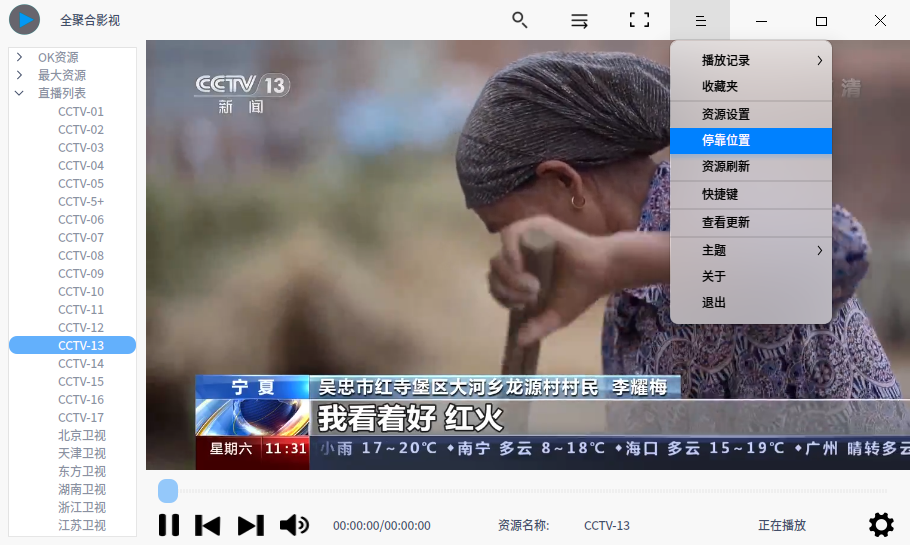Skip to the next channel
The width and height of the screenshot is (910, 545).
pyautogui.click(x=250, y=525)
